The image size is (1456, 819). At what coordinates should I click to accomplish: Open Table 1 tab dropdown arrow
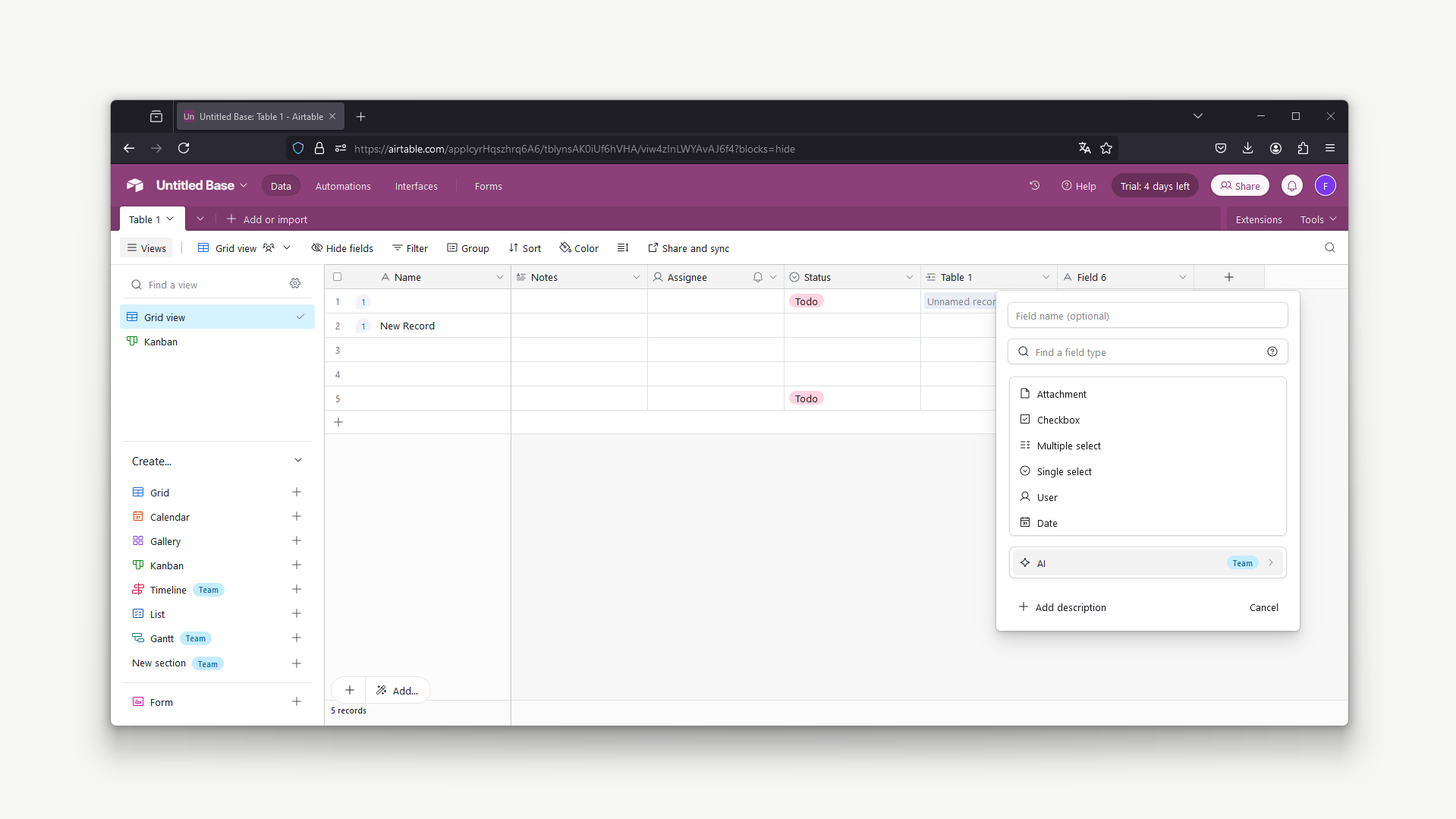point(170,219)
